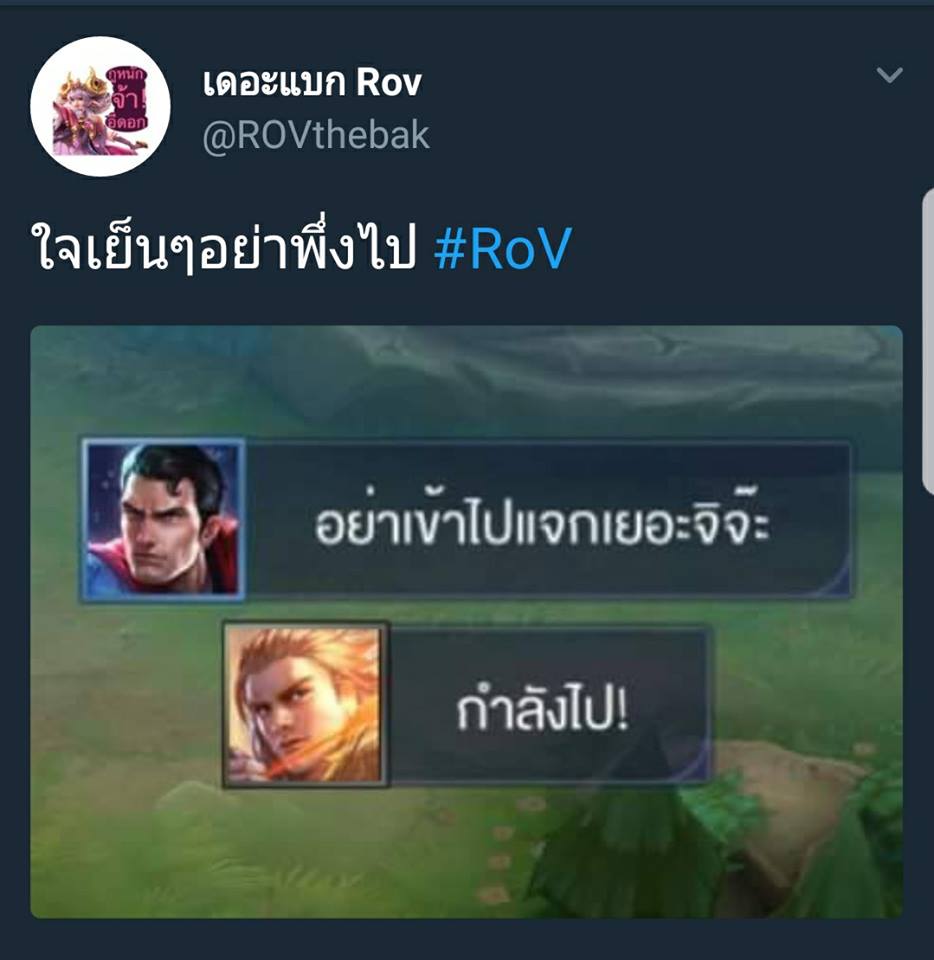Click the brown rock in game image
934x960 pixels.
tap(790, 796)
